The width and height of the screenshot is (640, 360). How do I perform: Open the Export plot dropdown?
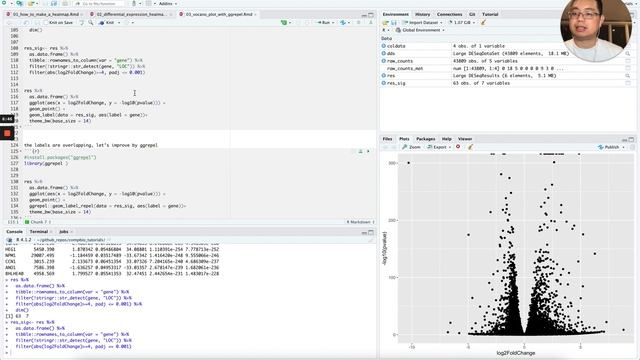pyautogui.click(x=439, y=147)
